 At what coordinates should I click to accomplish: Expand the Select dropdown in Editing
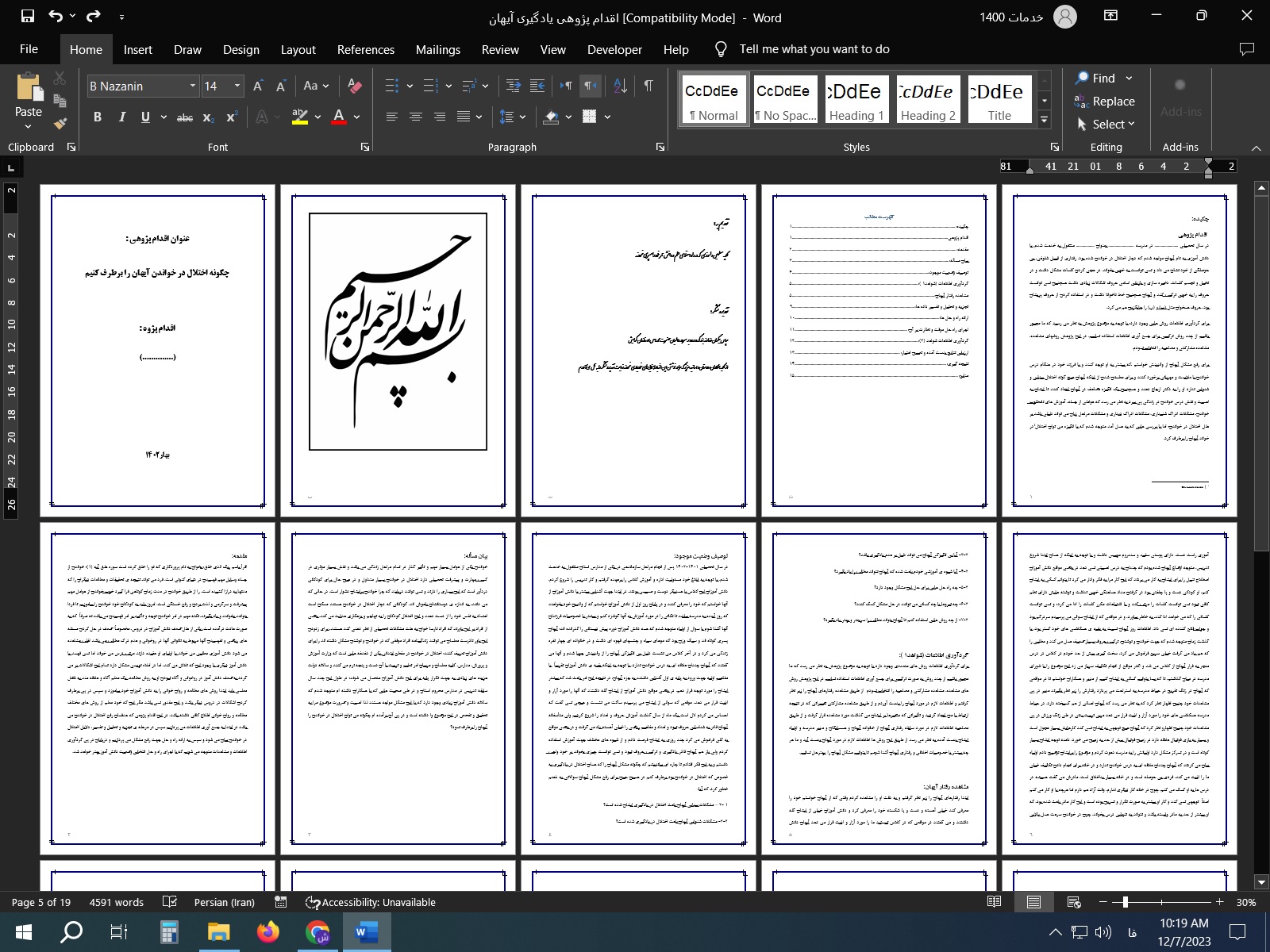coord(1107,125)
